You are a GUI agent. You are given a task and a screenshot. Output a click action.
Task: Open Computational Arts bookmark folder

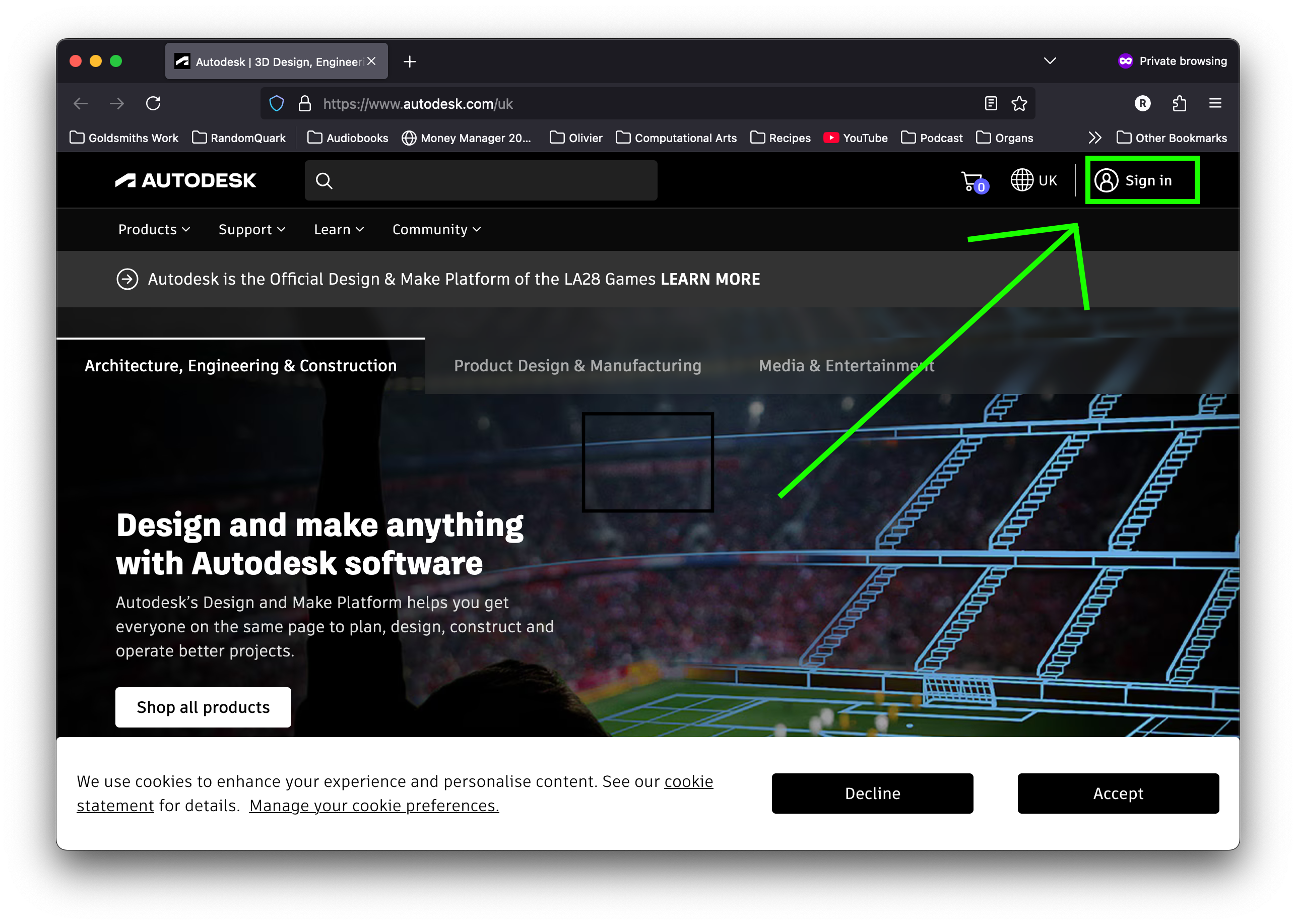(x=676, y=138)
